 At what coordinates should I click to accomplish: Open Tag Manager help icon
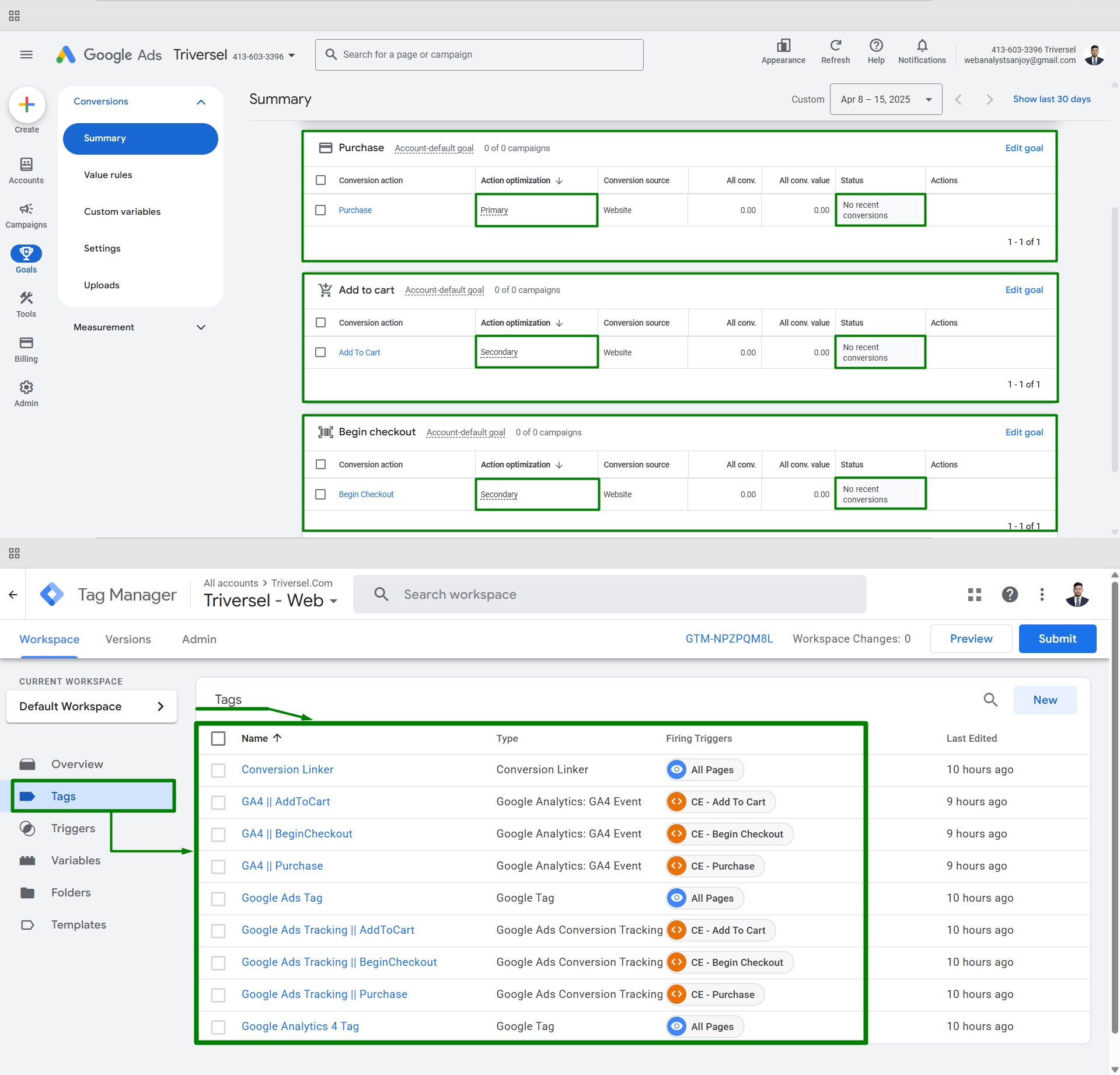pos(1009,594)
